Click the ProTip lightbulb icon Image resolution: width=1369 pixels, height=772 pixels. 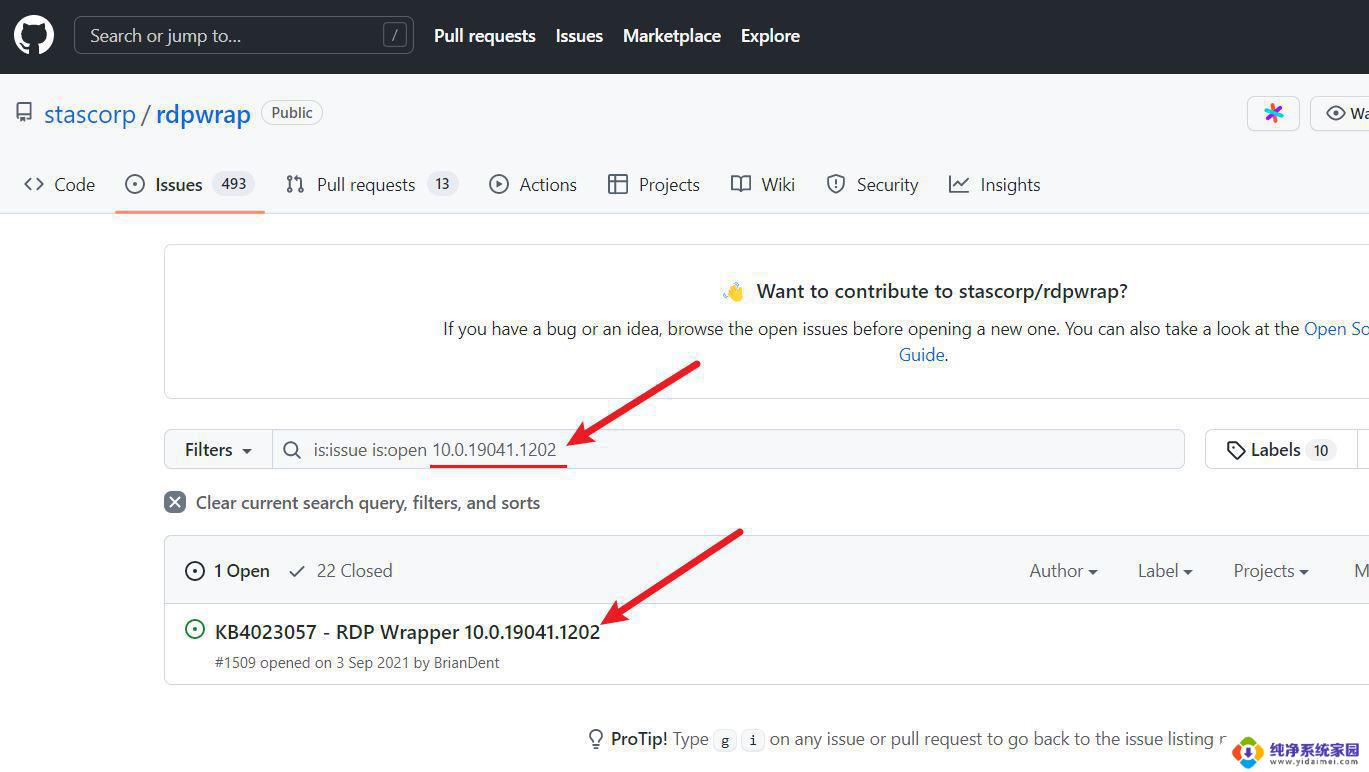(596, 740)
